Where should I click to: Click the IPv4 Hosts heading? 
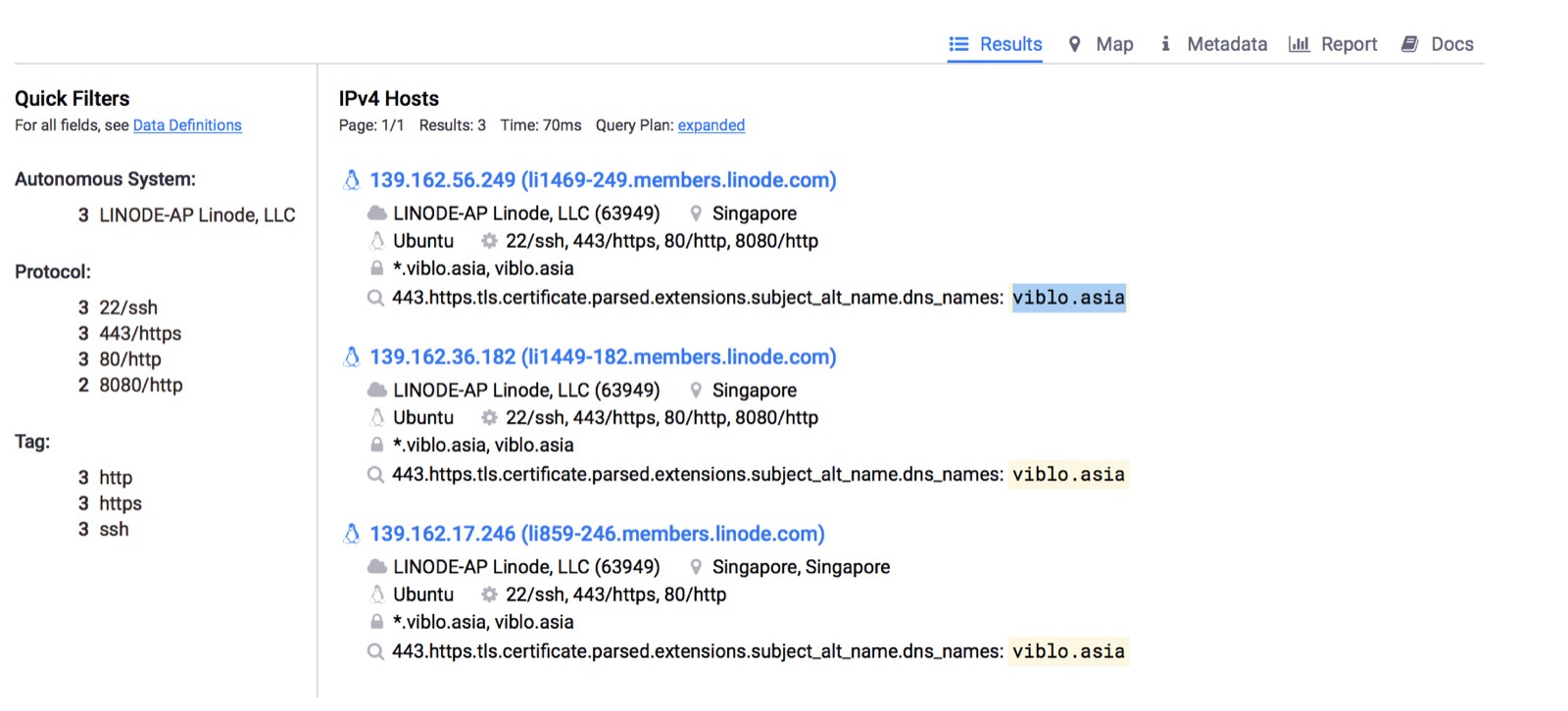(389, 99)
